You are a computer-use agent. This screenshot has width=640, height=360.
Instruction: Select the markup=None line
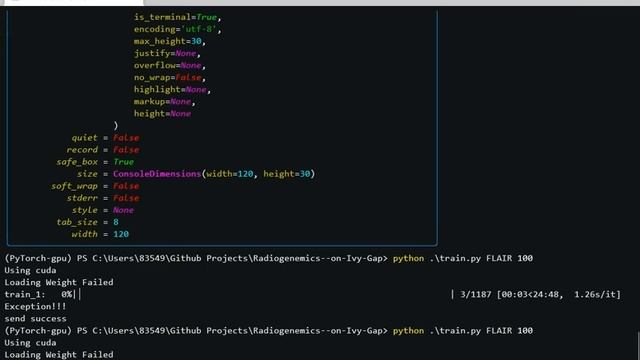(164, 102)
